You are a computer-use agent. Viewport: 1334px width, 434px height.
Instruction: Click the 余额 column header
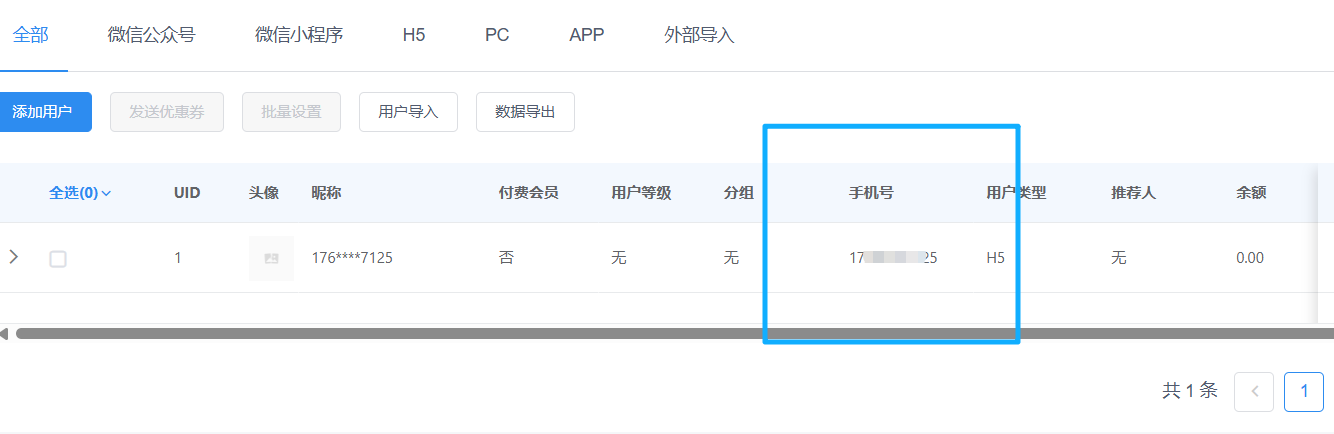tap(1251, 193)
